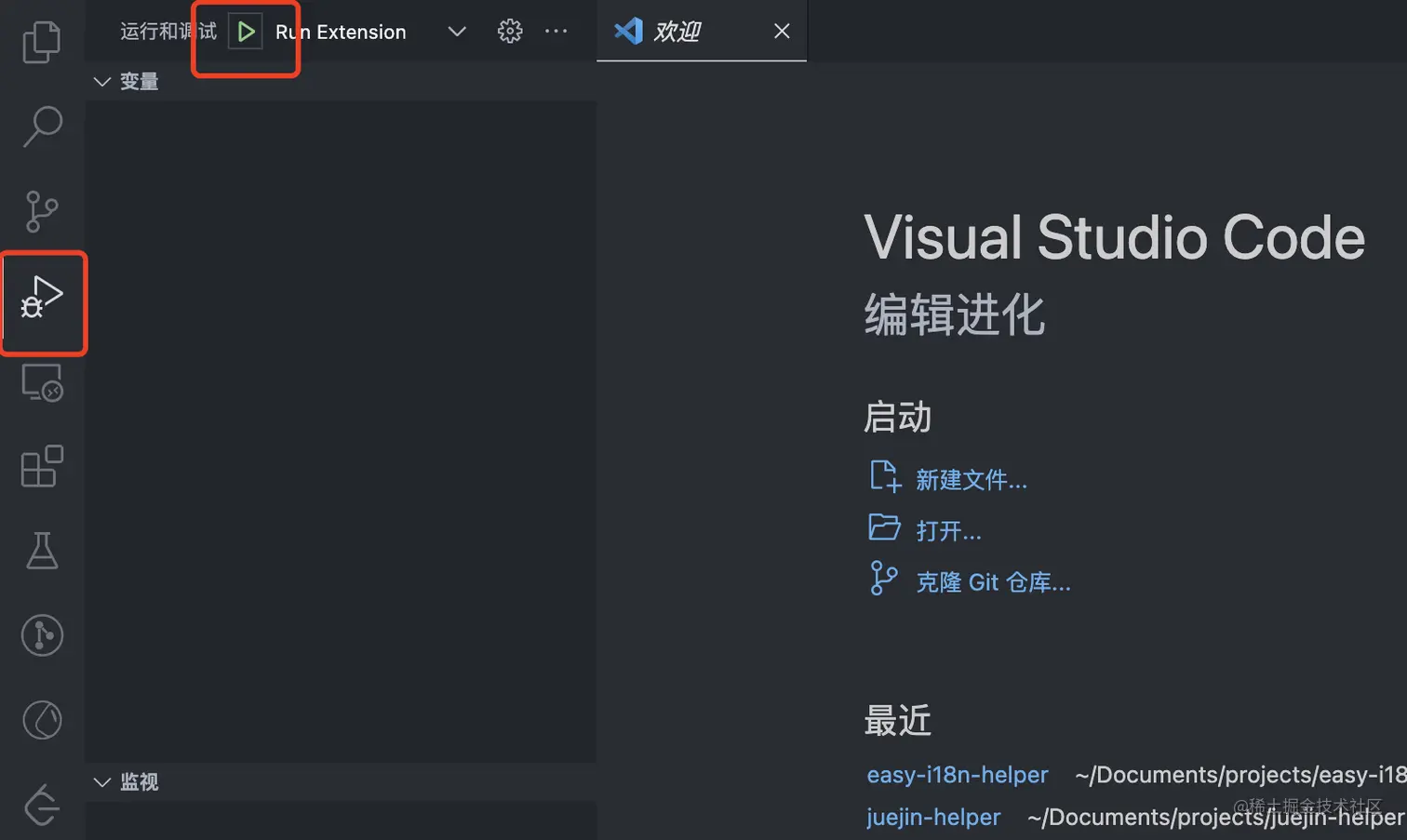Screen dimensions: 1407x840
Task: Click the new file icon beside 新建文件
Action: click(885, 476)
